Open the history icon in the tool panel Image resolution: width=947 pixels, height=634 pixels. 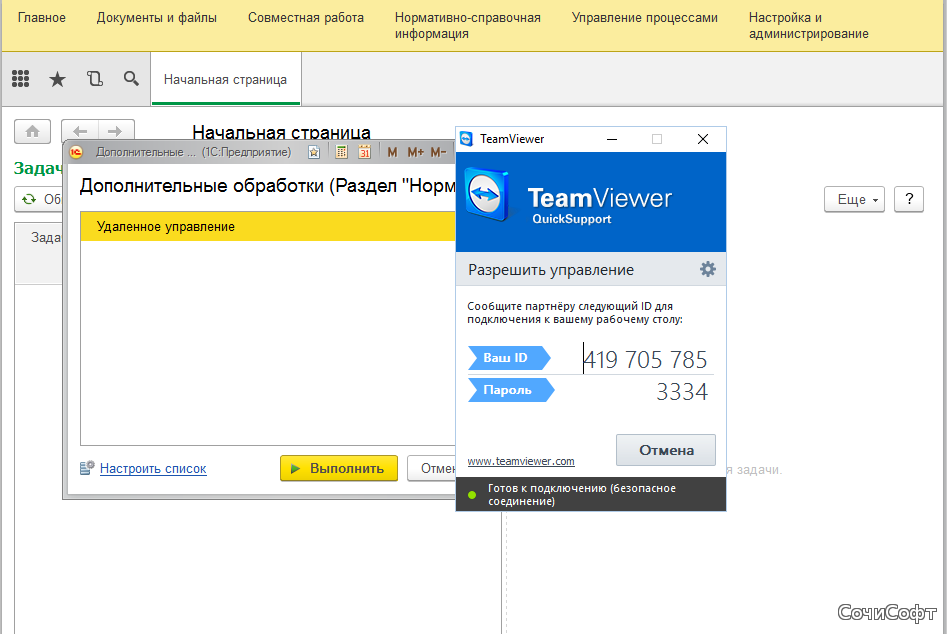[95, 78]
